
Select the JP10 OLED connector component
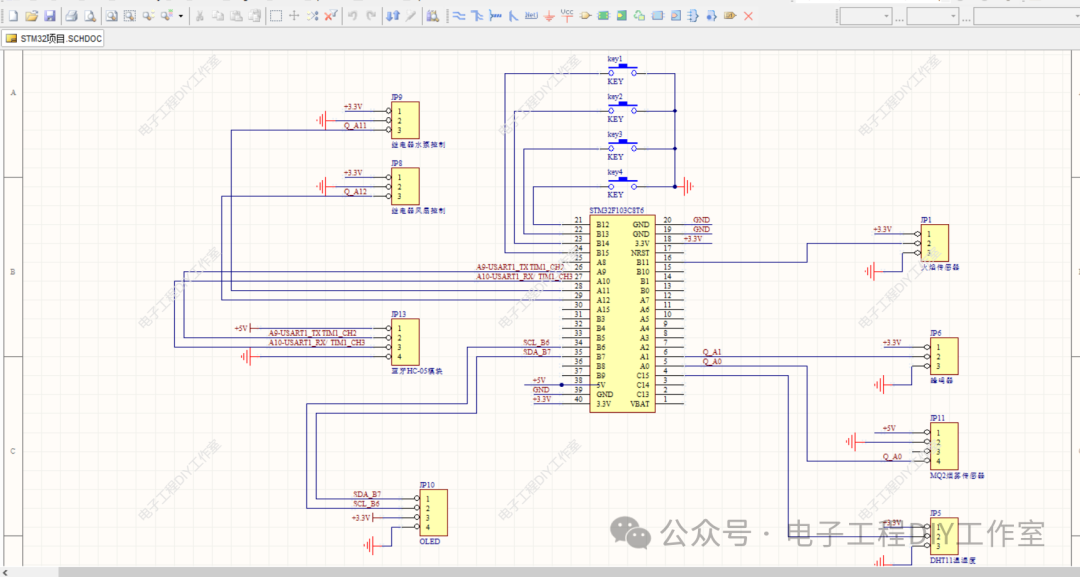pos(433,513)
